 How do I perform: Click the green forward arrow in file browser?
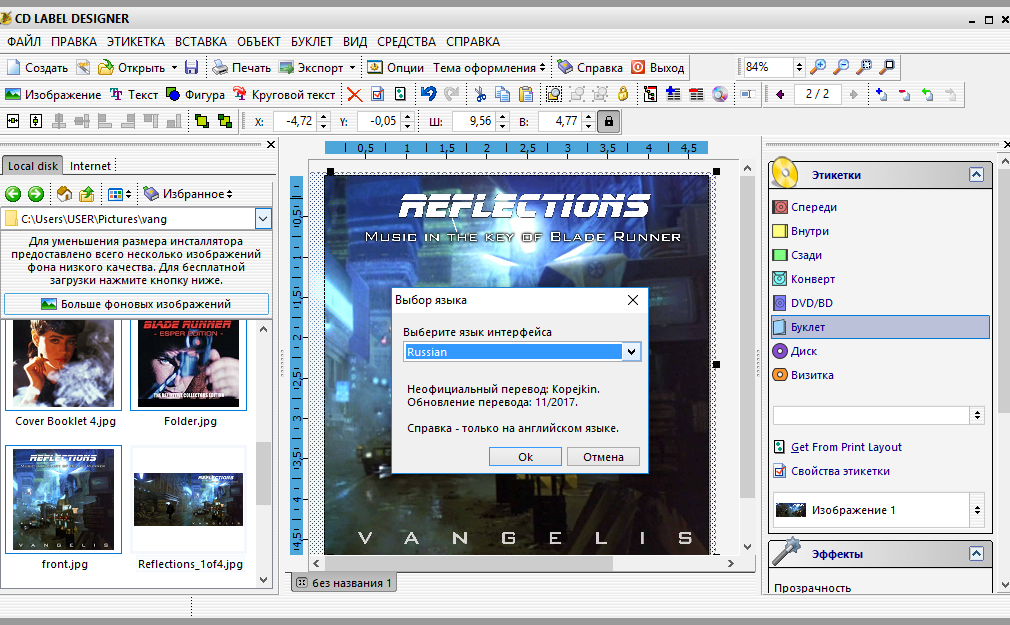36,193
